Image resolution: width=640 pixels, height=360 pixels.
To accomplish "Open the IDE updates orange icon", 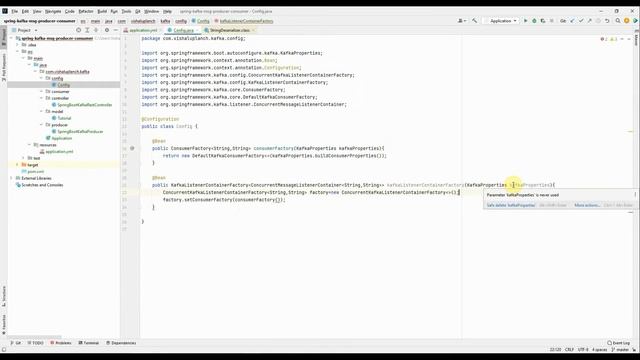I will pyautogui.click(x=627, y=21).
